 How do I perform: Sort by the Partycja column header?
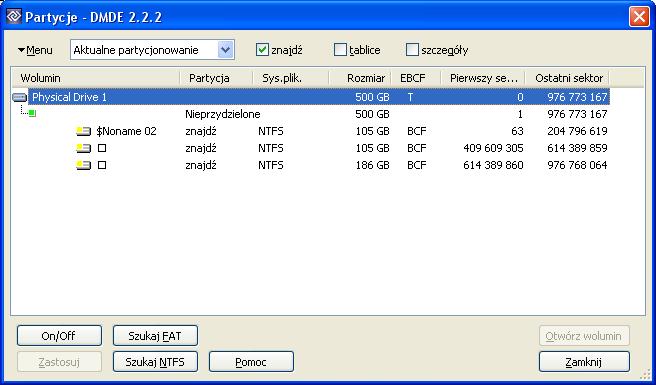coord(216,78)
